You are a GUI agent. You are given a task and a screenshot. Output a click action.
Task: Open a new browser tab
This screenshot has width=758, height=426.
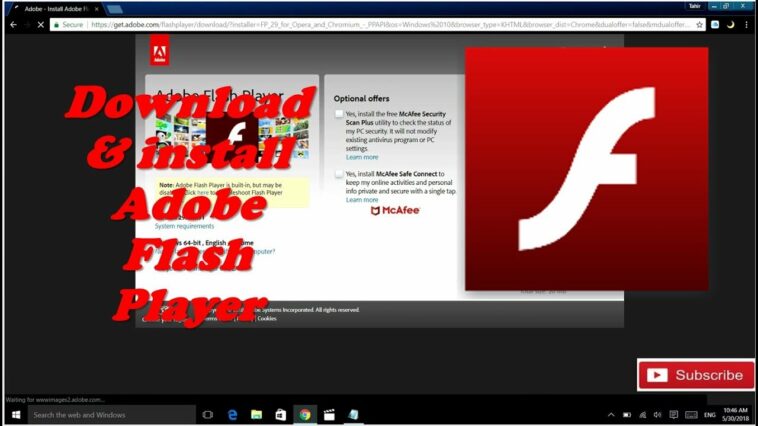pyautogui.click(x=115, y=9)
